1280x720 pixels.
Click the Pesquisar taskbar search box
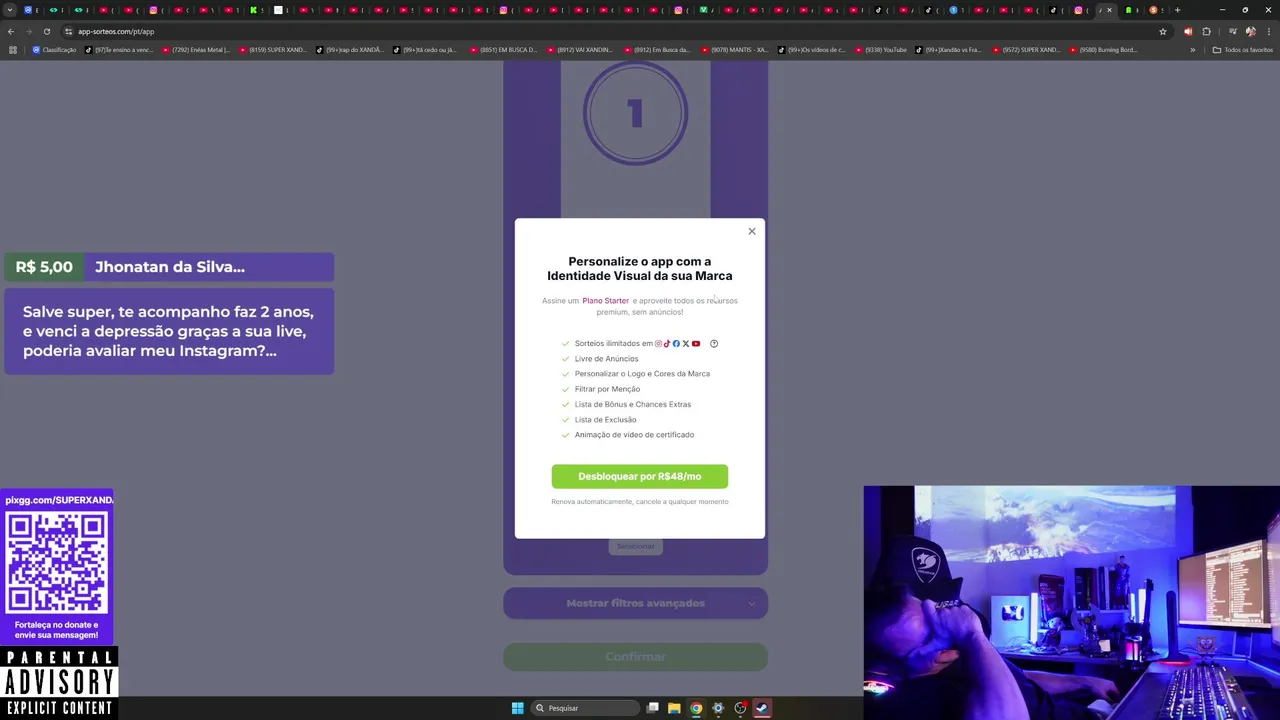585,708
